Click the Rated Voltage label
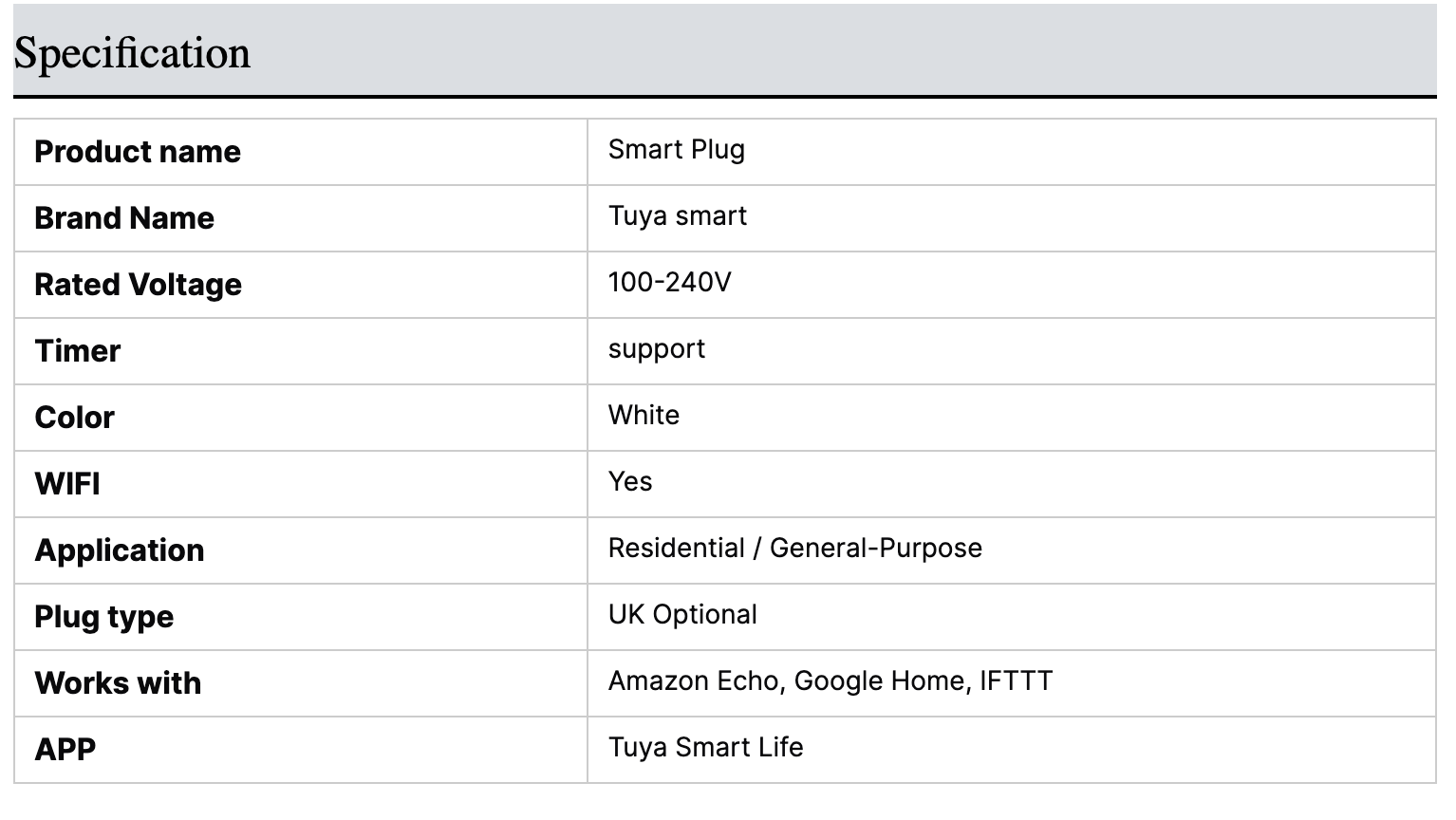Viewport: 1456px width, 820px height. pos(138,285)
